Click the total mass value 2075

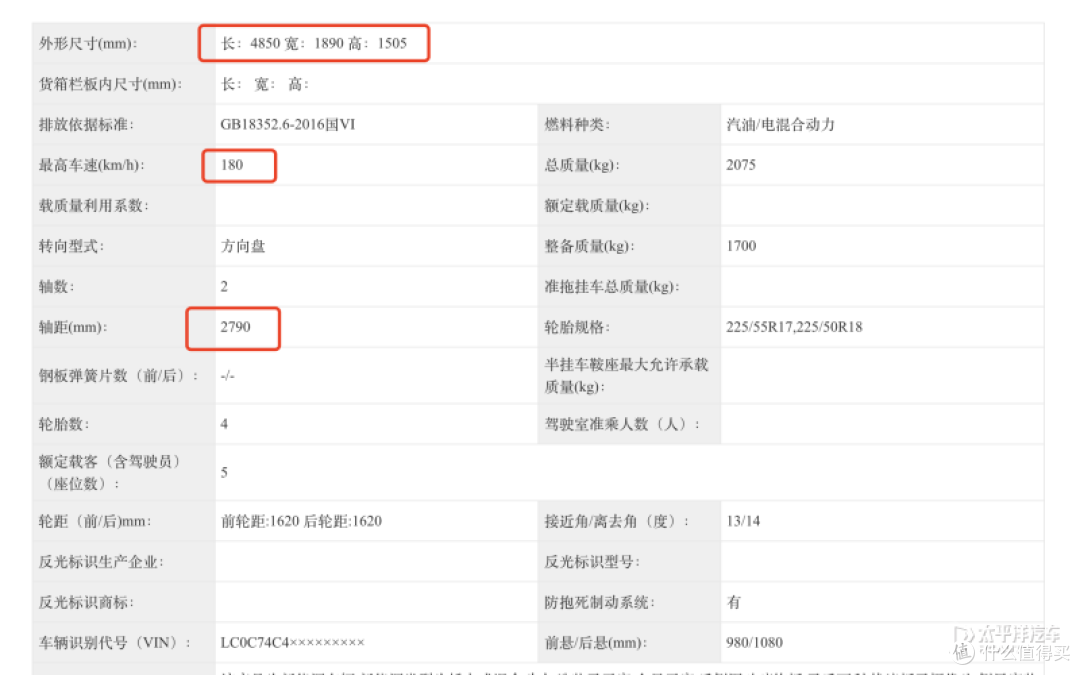pyautogui.click(x=740, y=164)
